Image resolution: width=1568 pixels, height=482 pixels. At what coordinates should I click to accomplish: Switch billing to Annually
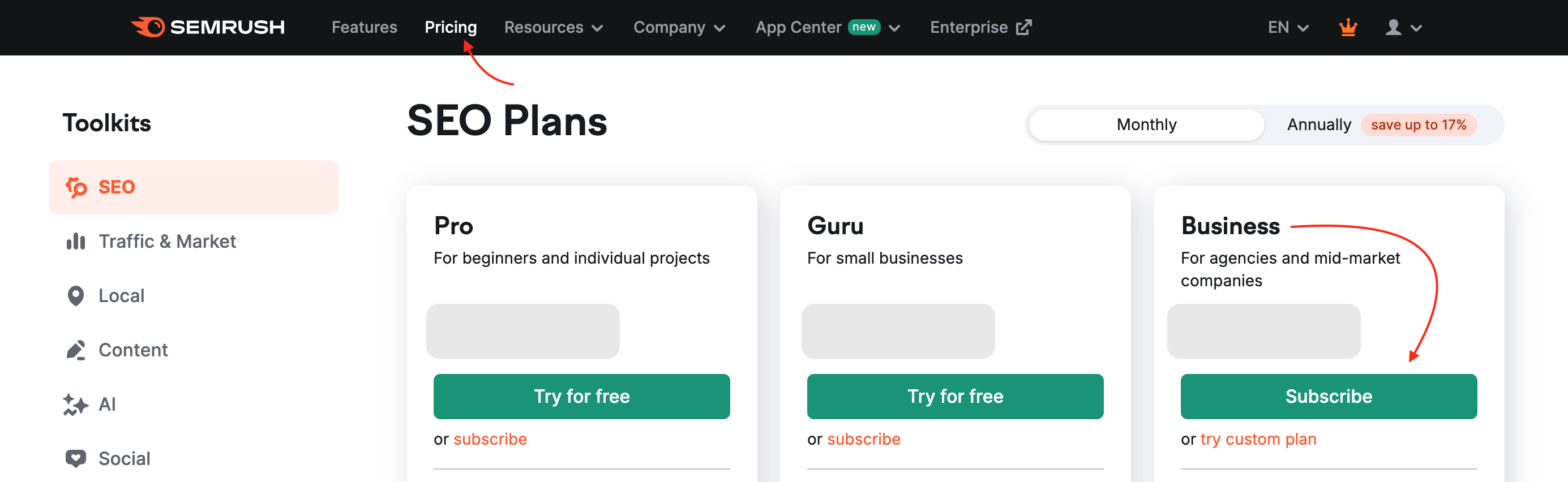[1318, 124]
